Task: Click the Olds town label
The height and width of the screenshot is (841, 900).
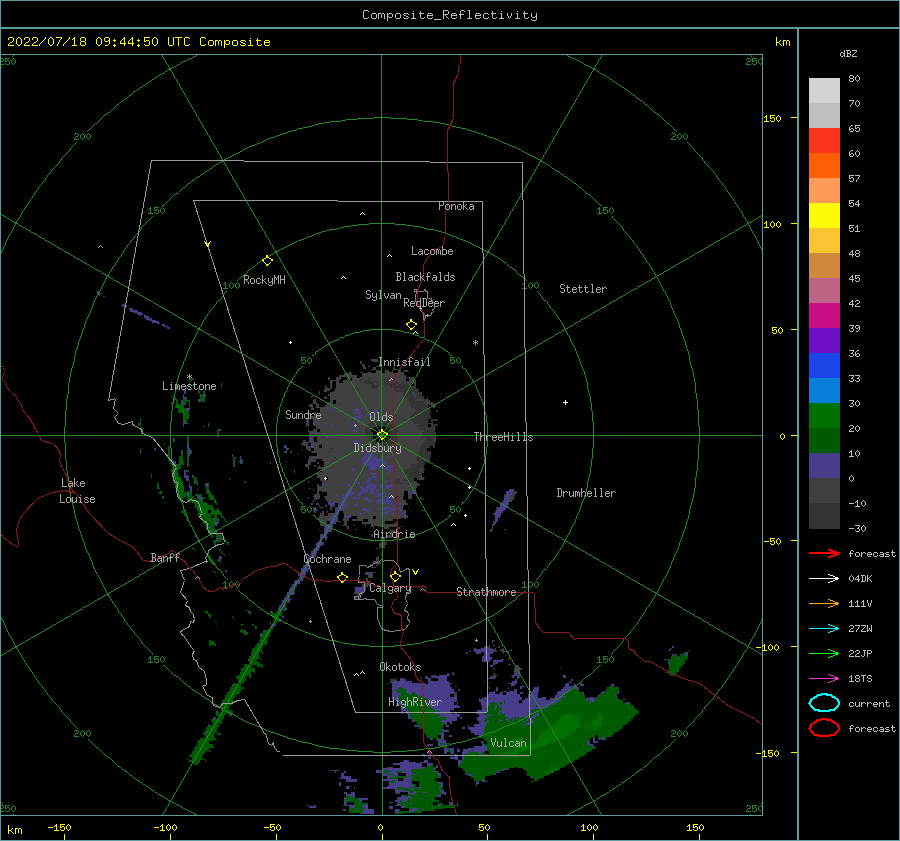Action: click(x=381, y=417)
